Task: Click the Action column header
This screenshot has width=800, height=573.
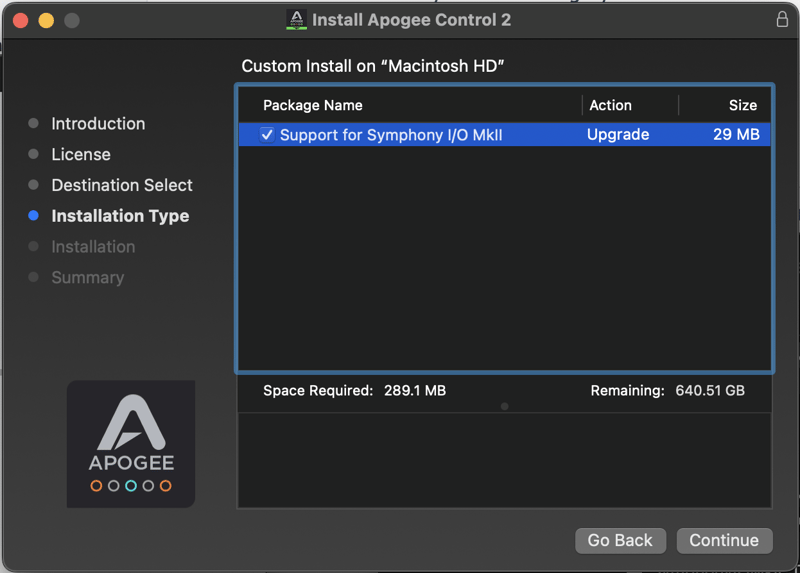Action: tap(611, 105)
